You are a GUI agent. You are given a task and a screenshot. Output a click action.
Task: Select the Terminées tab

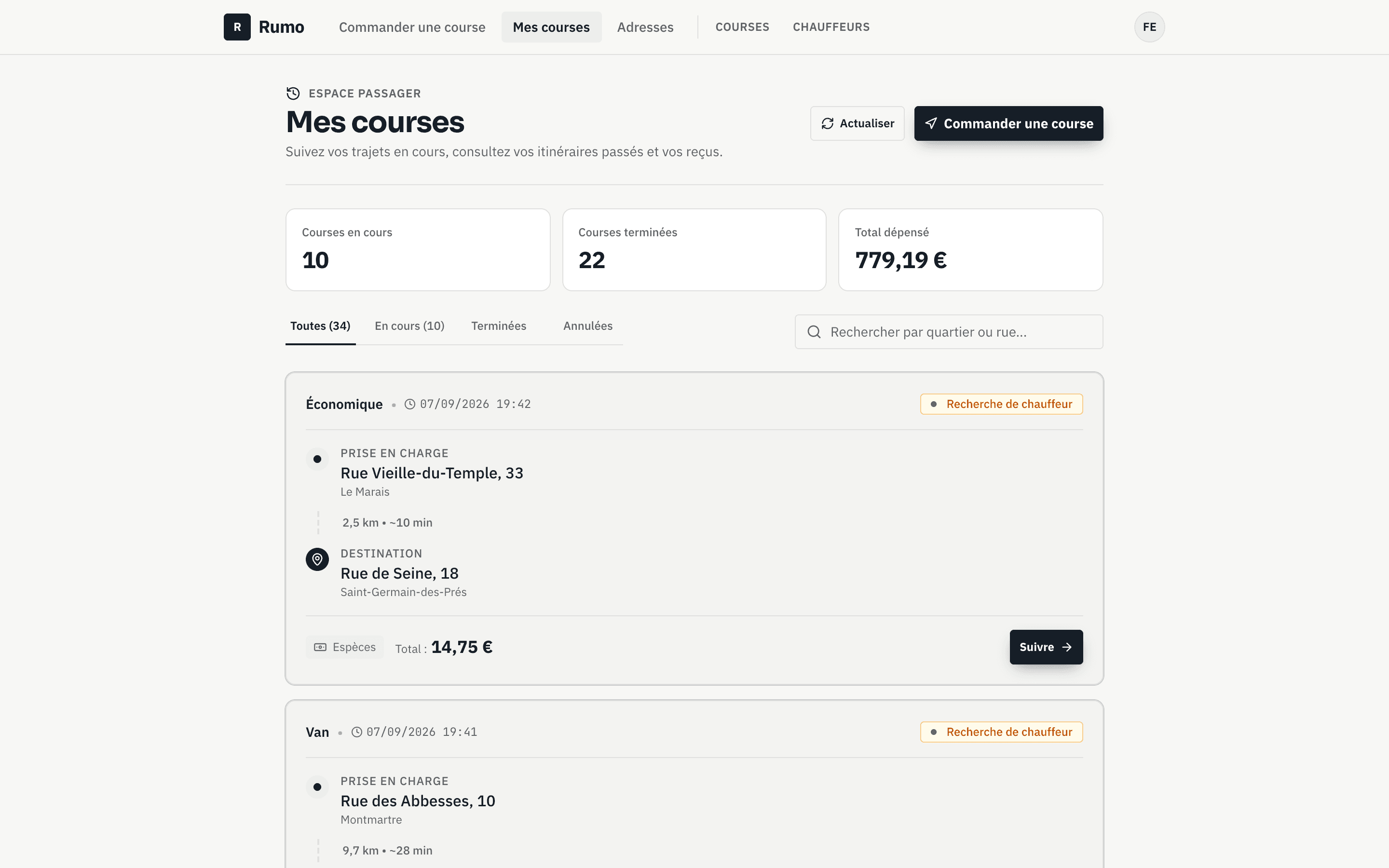pyautogui.click(x=499, y=326)
